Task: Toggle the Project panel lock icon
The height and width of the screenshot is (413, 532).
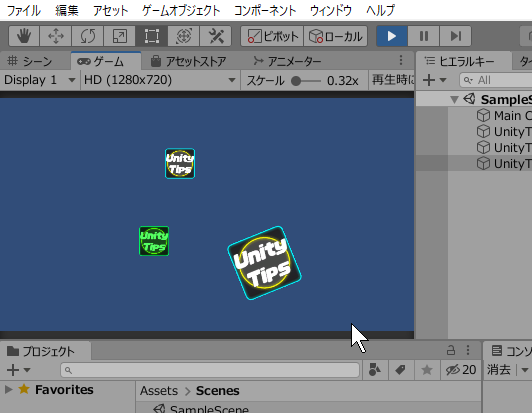Action: pyautogui.click(x=451, y=350)
